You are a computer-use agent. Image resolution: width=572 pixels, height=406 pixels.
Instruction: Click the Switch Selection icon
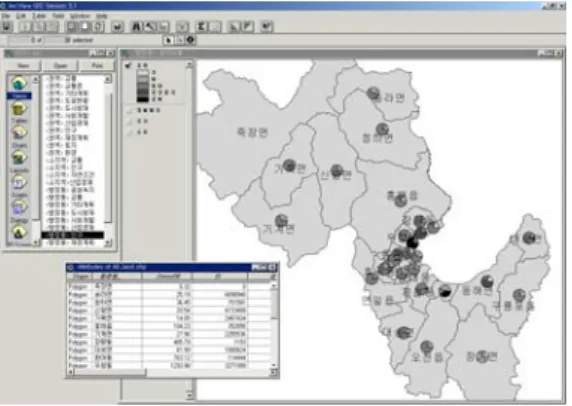[98, 26]
